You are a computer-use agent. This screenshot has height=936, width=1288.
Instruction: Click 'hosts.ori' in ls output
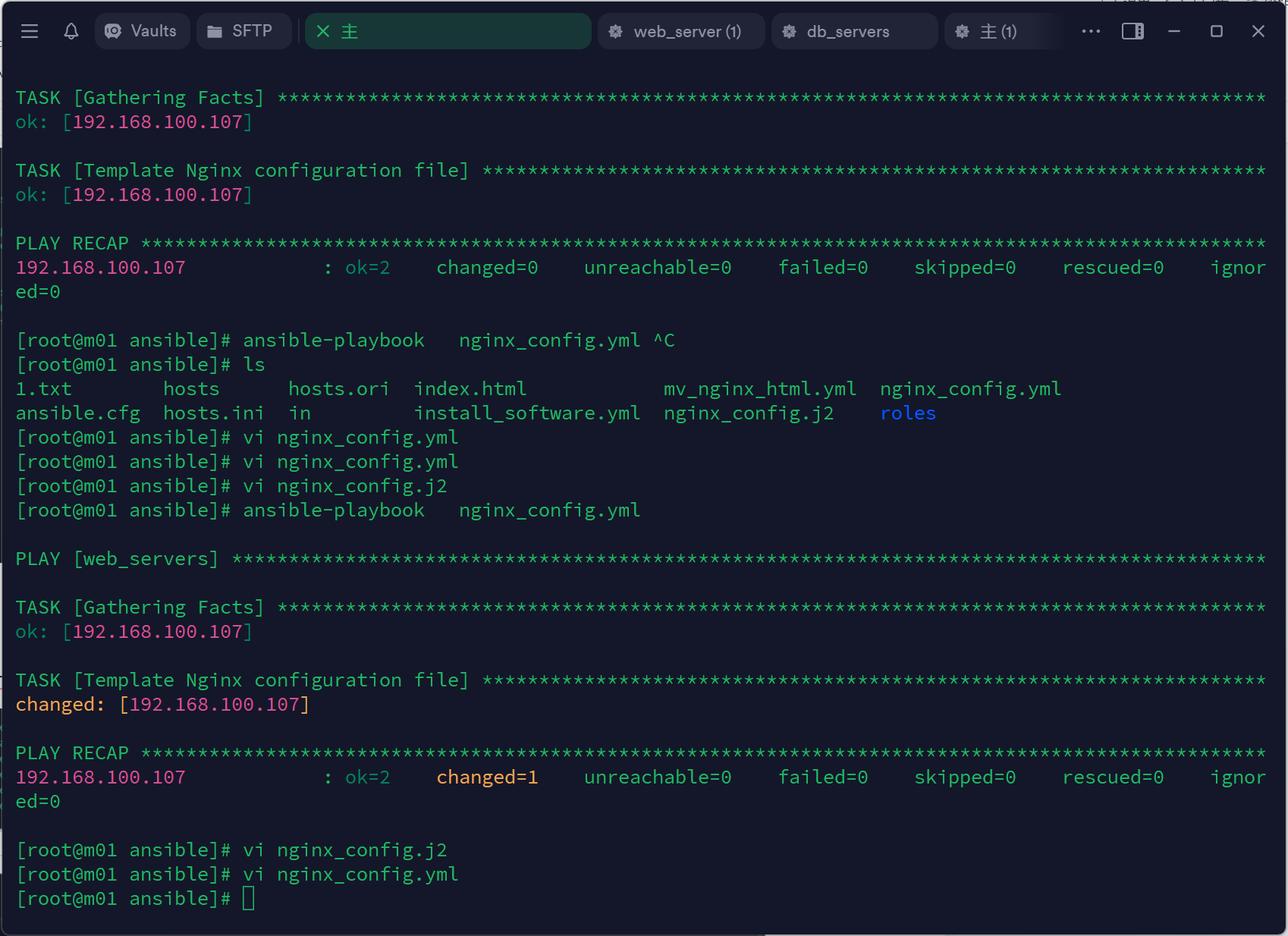[339, 389]
